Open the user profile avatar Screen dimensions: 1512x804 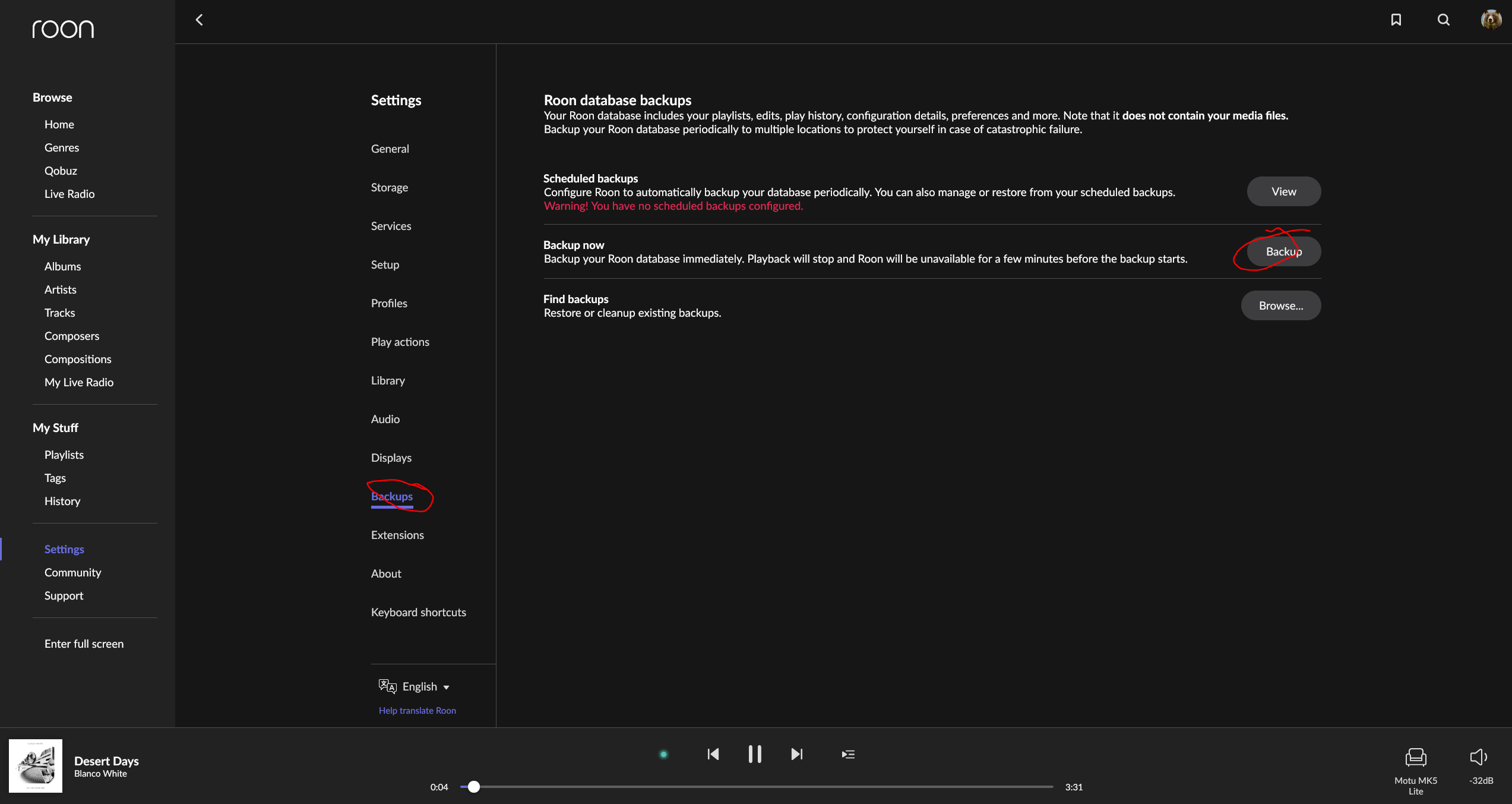[1491, 20]
